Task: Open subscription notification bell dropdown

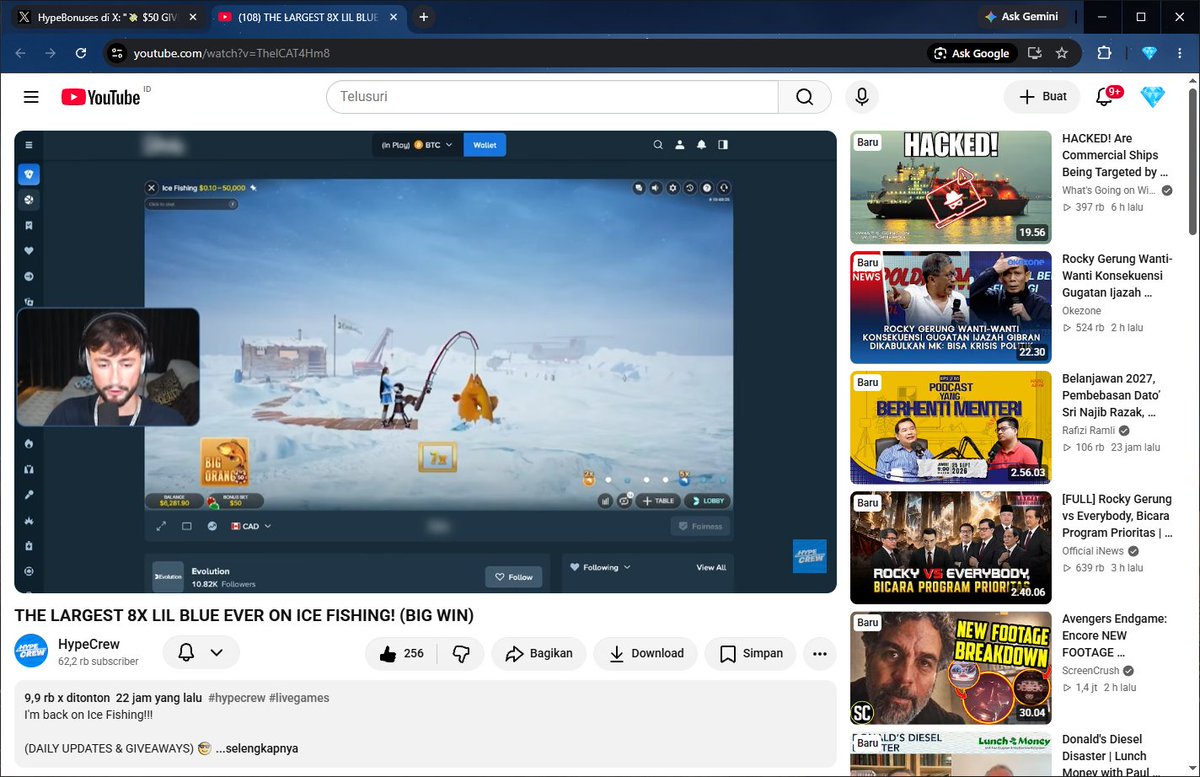Action: 201,652
